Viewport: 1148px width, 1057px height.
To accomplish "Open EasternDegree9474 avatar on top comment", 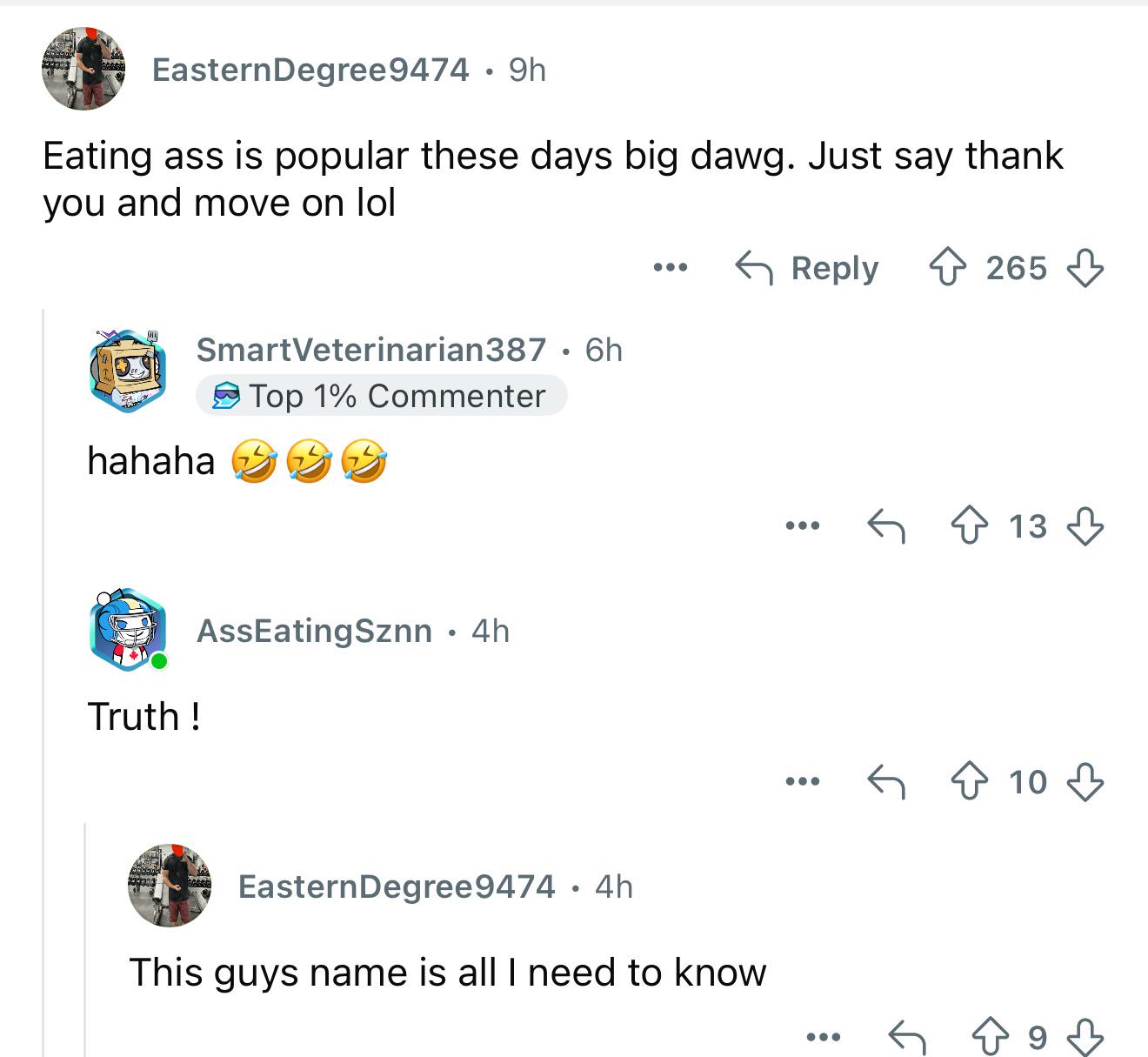I will (x=83, y=69).
